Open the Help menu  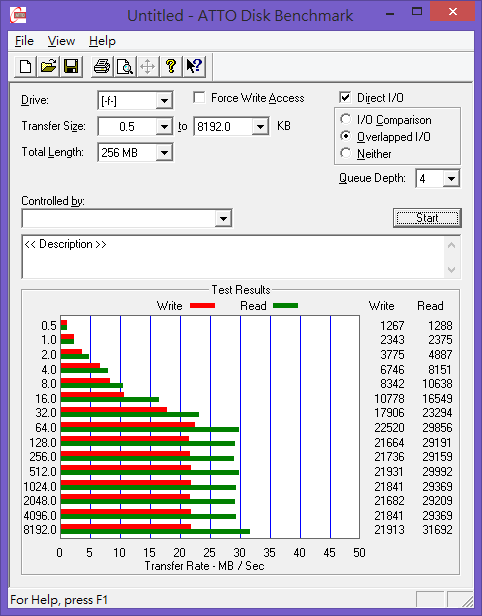tap(102, 41)
